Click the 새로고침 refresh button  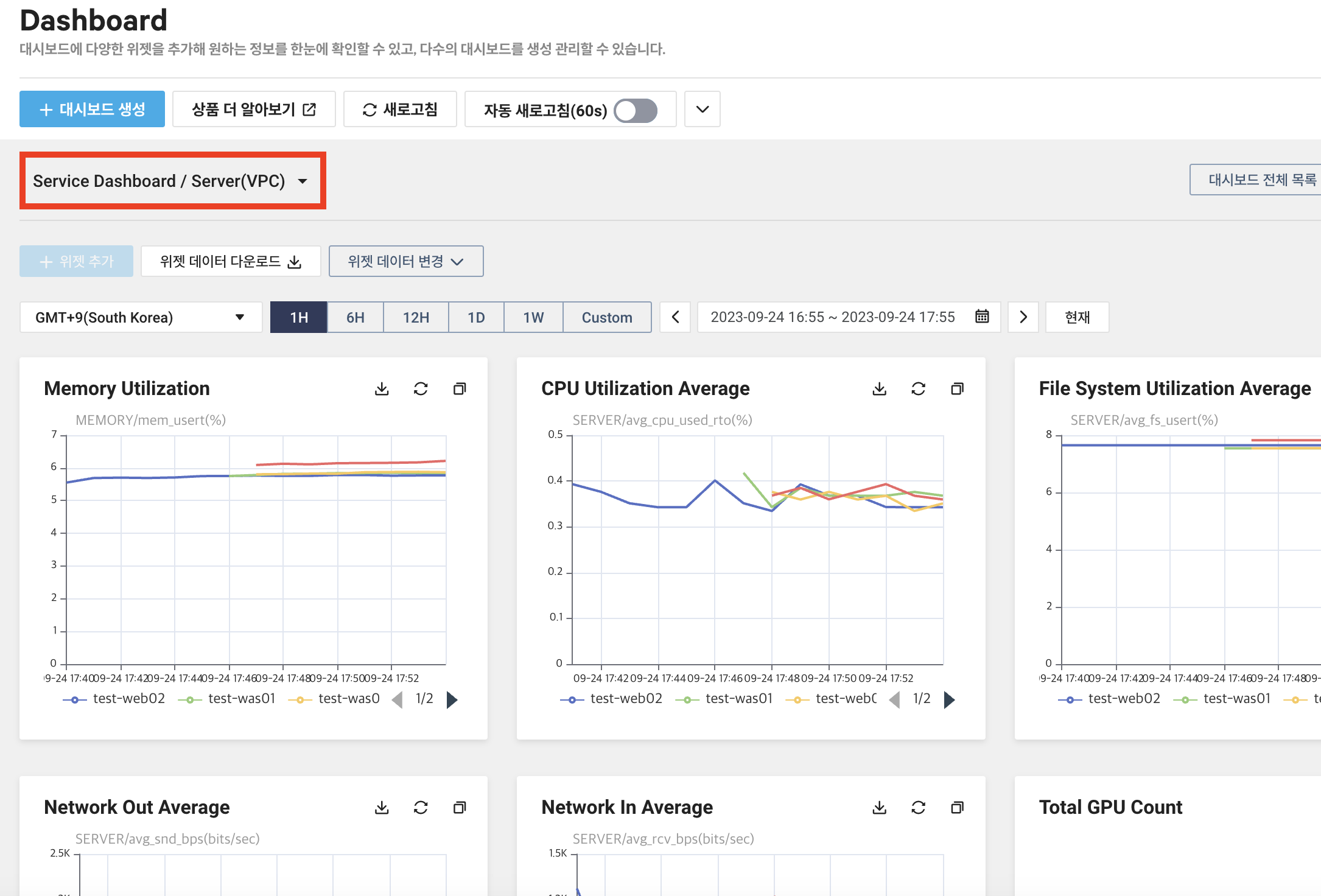coord(400,109)
